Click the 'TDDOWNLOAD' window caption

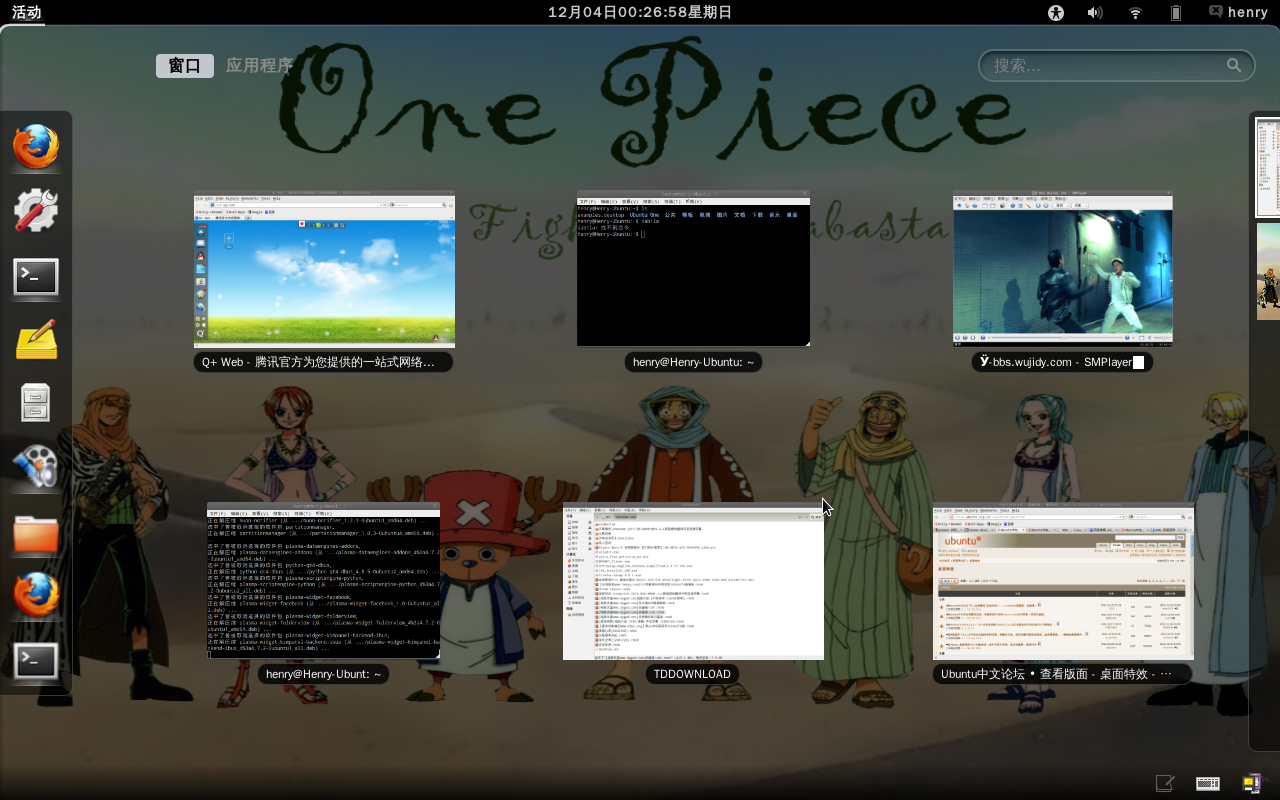pos(692,674)
